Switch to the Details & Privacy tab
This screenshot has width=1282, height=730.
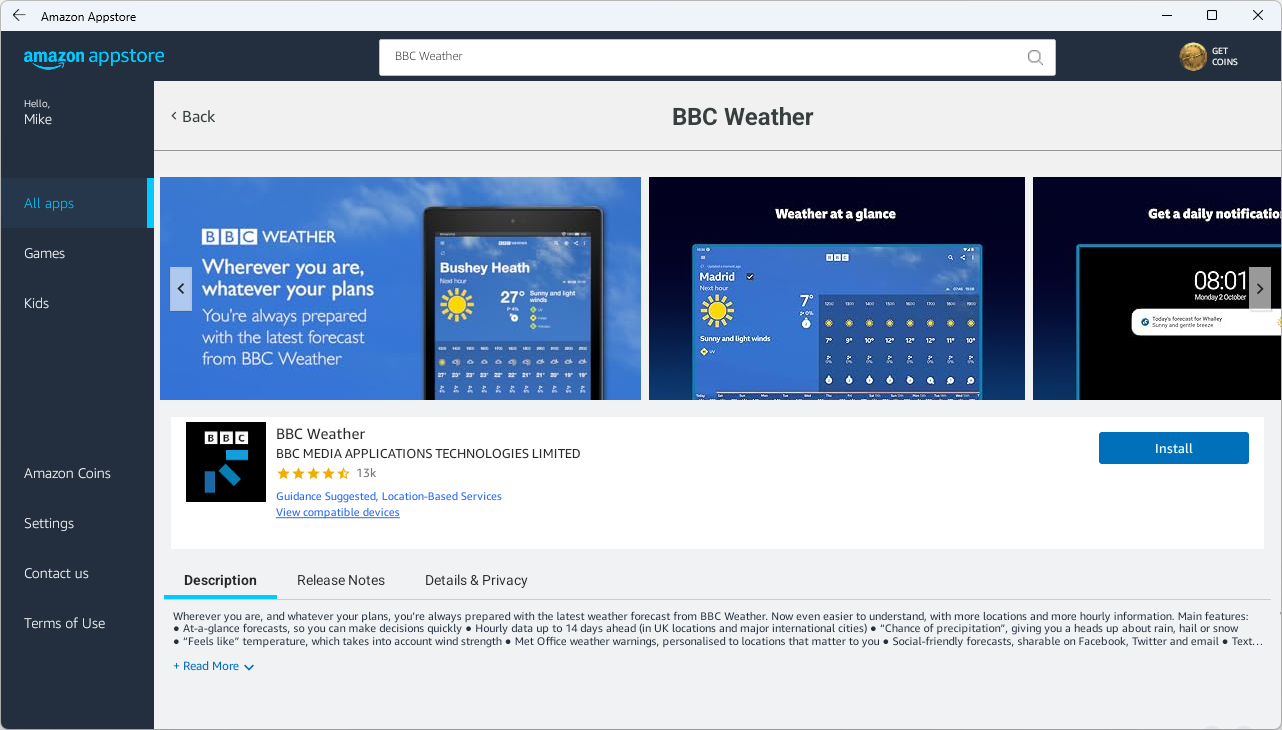[x=476, y=580]
